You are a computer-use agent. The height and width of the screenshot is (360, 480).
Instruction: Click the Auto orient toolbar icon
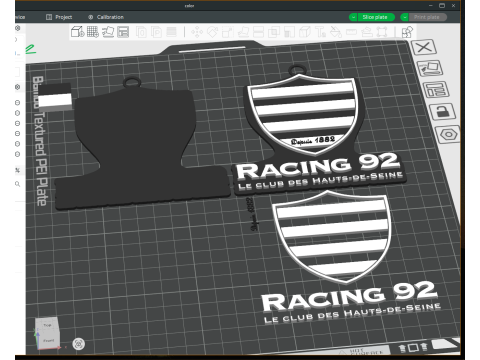108,32
